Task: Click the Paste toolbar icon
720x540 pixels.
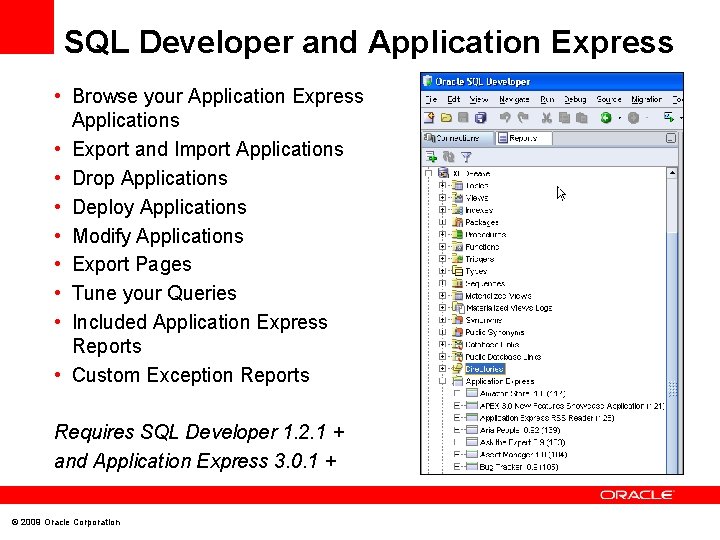Action: (x=582, y=118)
